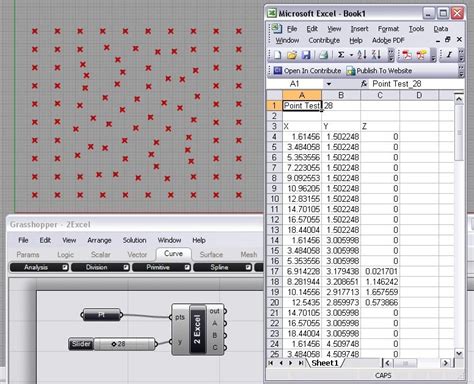Click the Open In Contribute button
The height and width of the screenshot is (384, 474).
coord(307,71)
